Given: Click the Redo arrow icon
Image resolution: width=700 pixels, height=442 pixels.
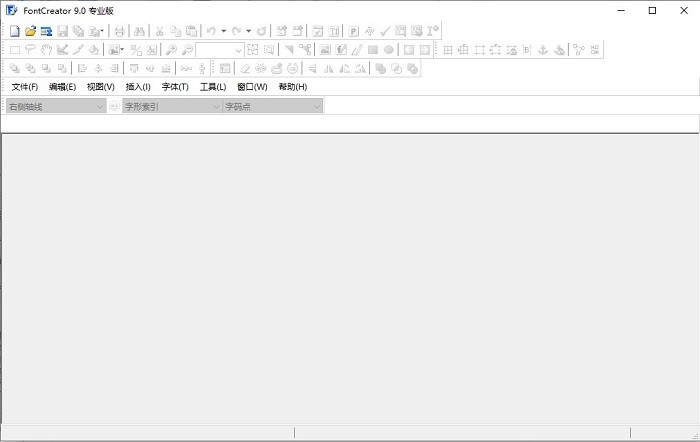Looking at the screenshot, I should tap(237, 31).
